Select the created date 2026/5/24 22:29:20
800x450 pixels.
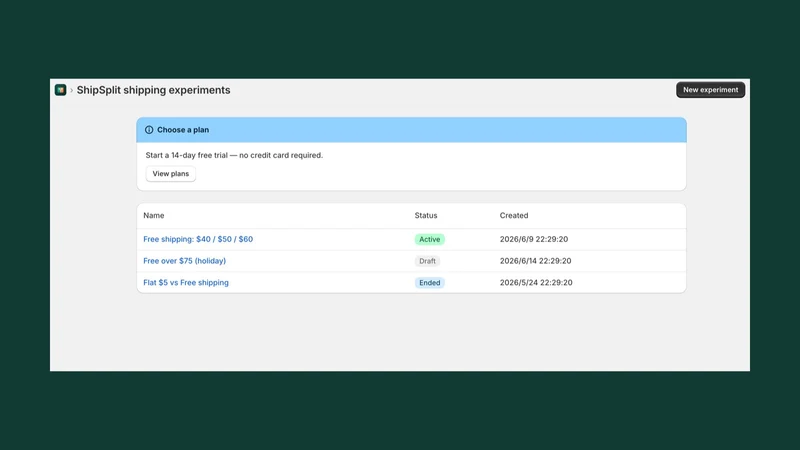[536, 283]
